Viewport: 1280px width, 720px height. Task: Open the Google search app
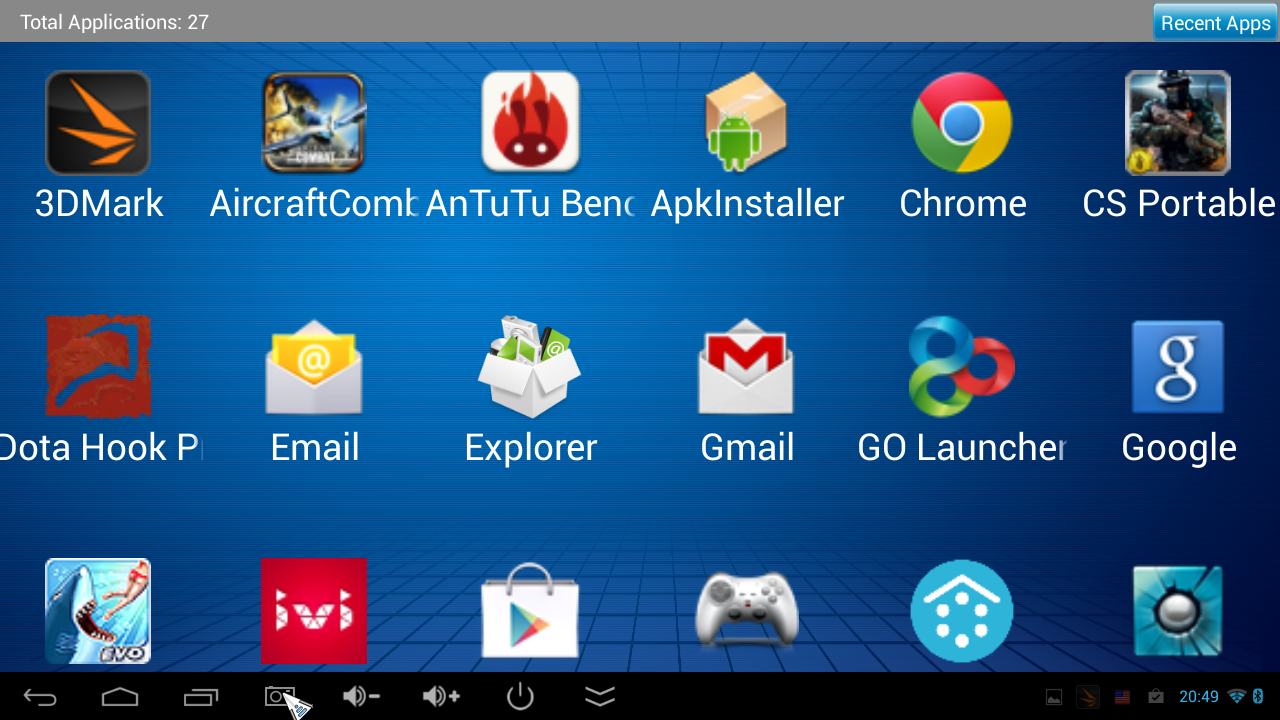[1178, 366]
